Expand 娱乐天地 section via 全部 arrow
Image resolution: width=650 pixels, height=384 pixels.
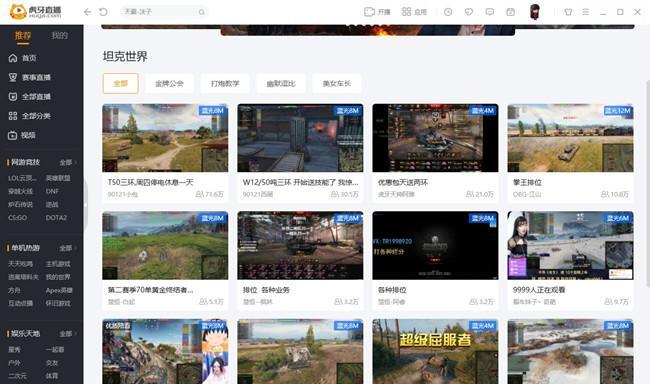point(68,334)
